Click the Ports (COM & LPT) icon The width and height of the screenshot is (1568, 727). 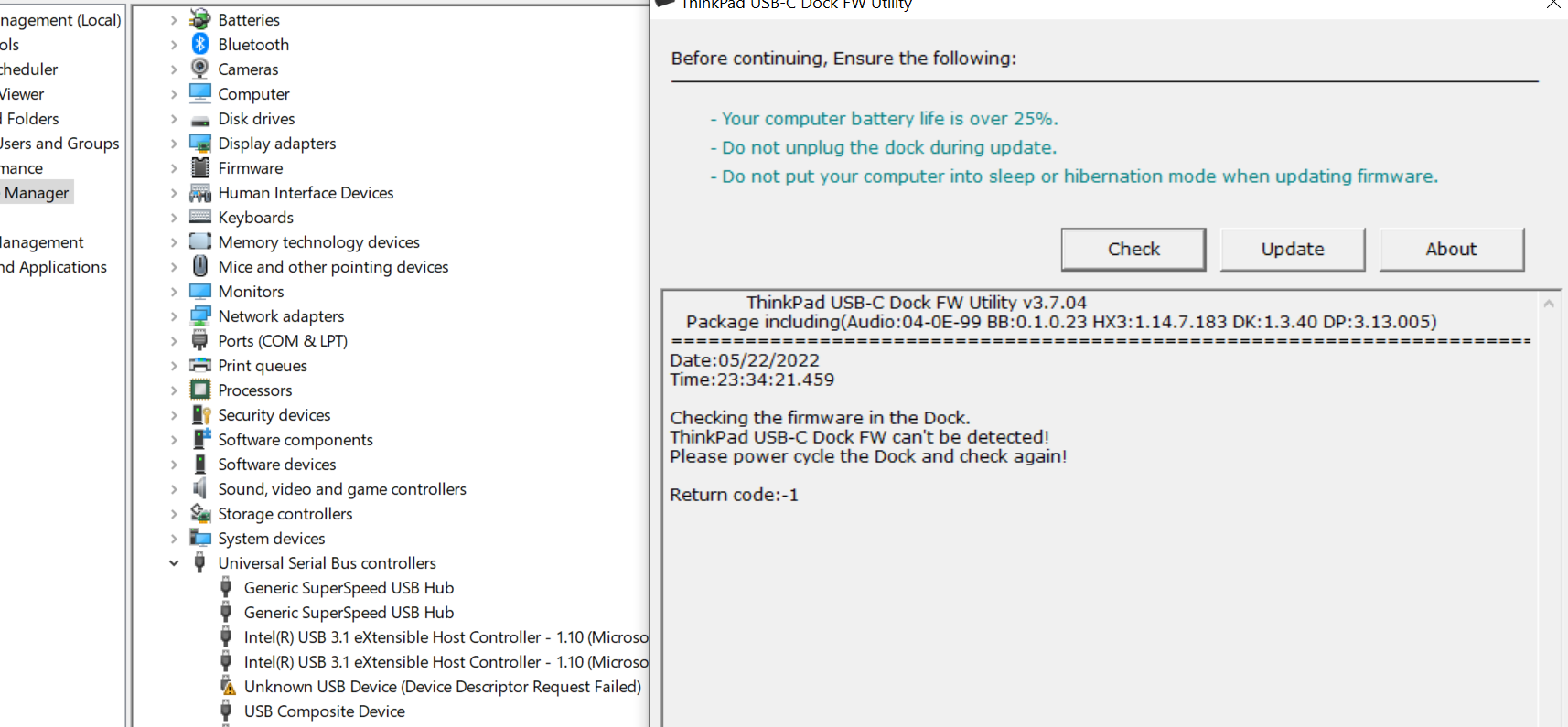[200, 340]
